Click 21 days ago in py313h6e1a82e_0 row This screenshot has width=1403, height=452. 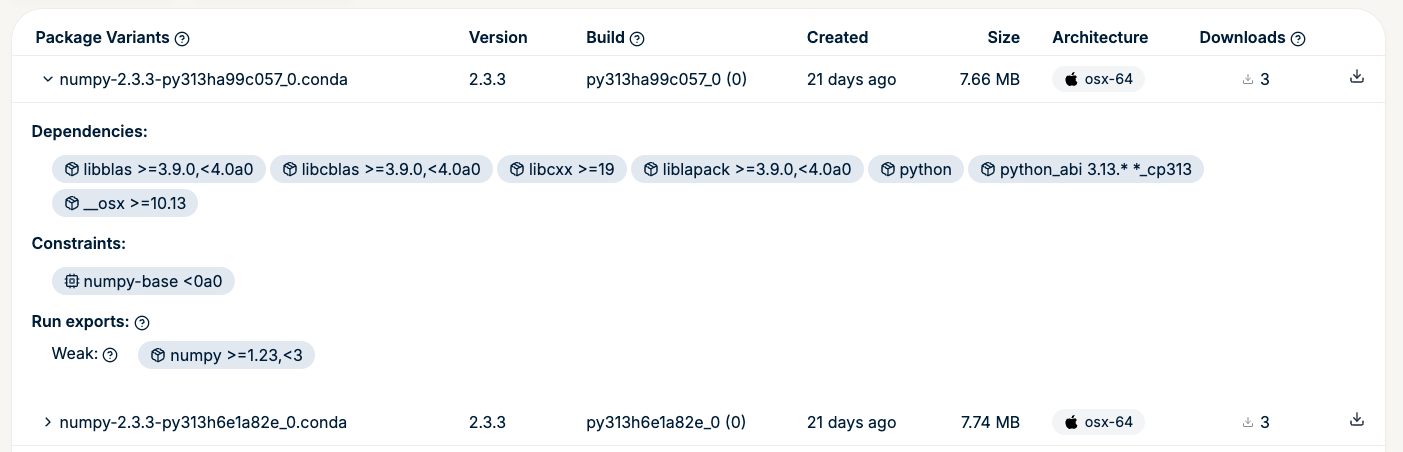[x=852, y=422]
